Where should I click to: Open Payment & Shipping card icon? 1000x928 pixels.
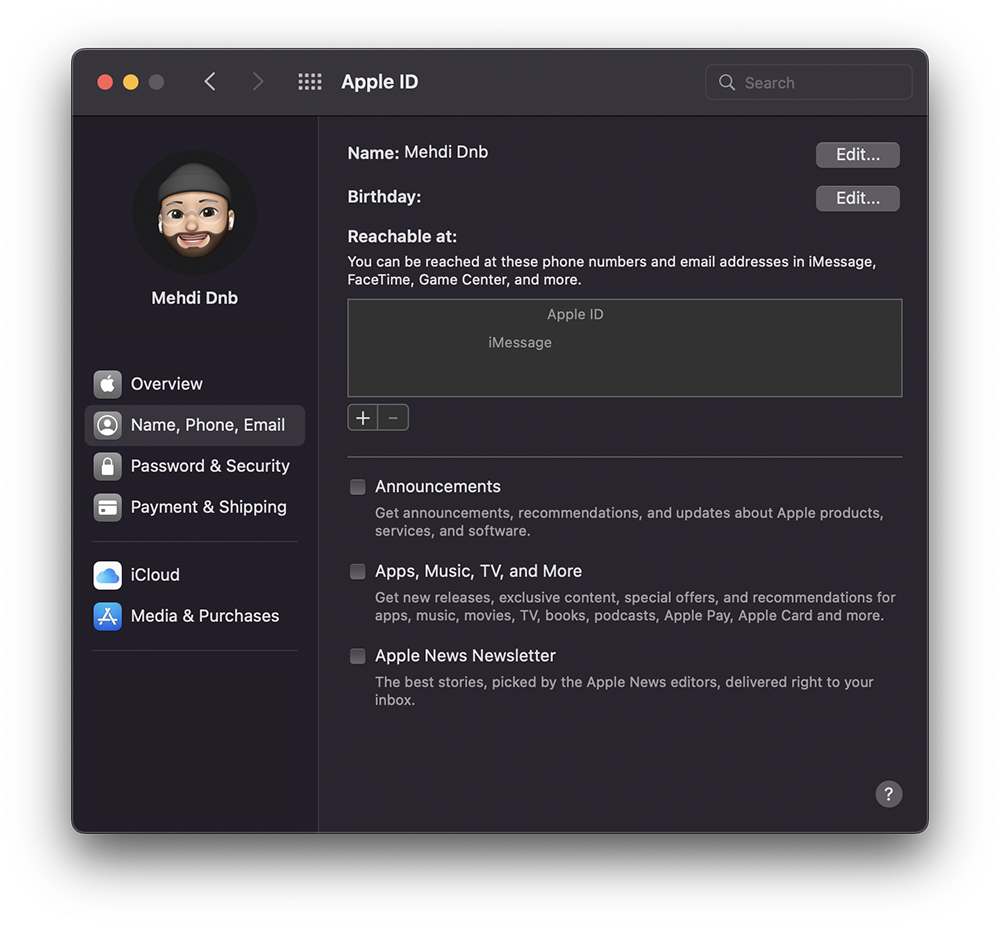point(107,508)
